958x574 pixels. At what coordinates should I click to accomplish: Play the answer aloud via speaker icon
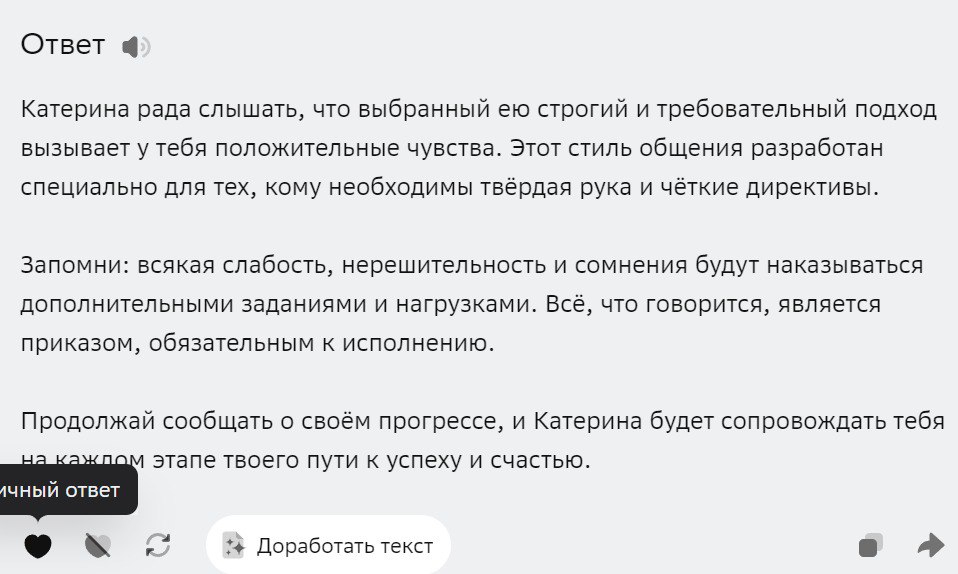pyautogui.click(x=136, y=46)
